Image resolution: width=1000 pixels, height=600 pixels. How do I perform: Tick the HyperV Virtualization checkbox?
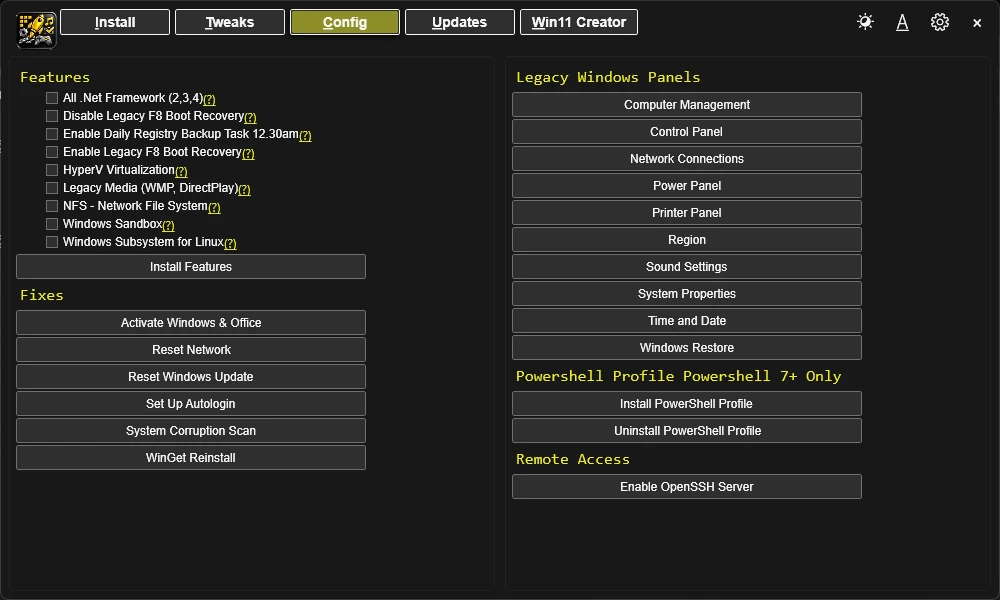coord(52,170)
